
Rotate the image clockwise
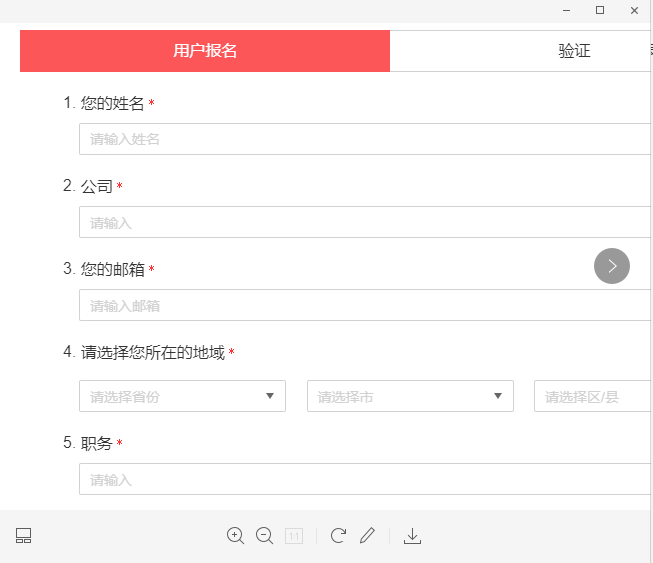pyautogui.click(x=338, y=536)
